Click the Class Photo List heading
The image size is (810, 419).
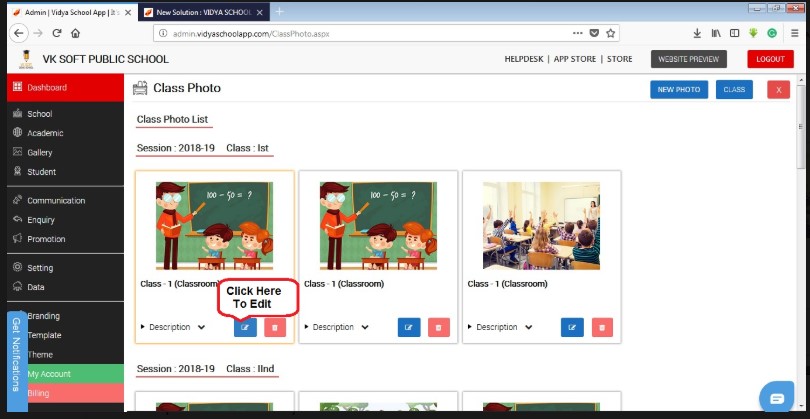coord(173,119)
